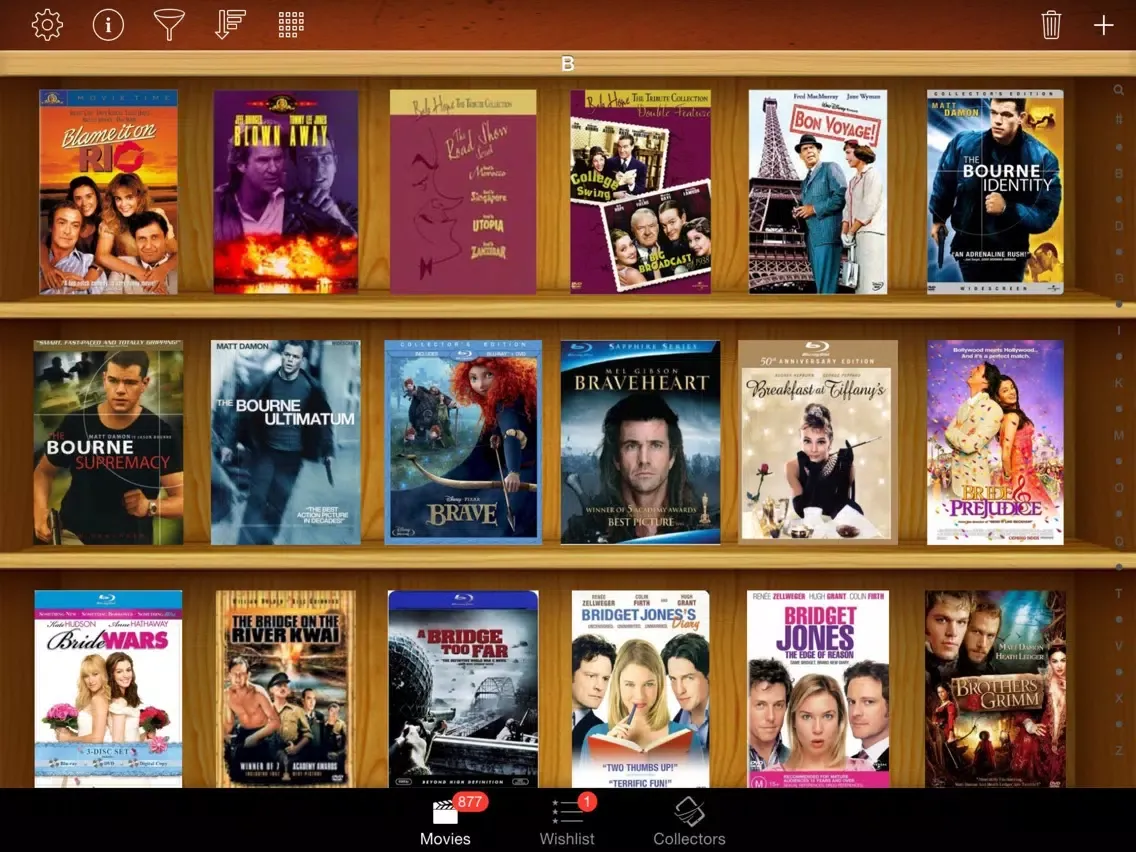The width and height of the screenshot is (1136, 852).
Task: Open the Bride Wars cover
Action: [108, 689]
